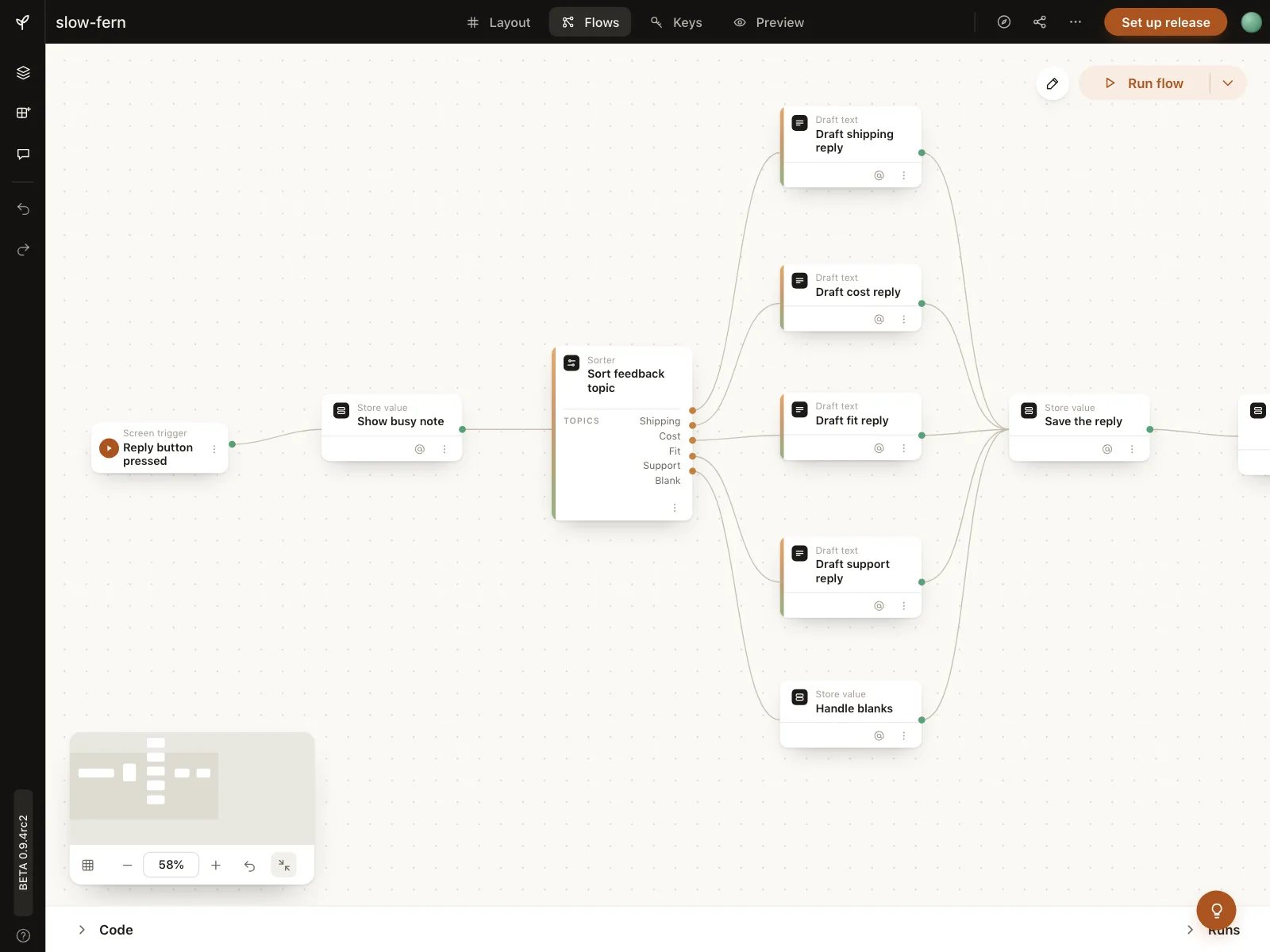The width and height of the screenshot is (1270, 952).
Task: Select the Draft cost reply node title
Action: coord(858,292)
